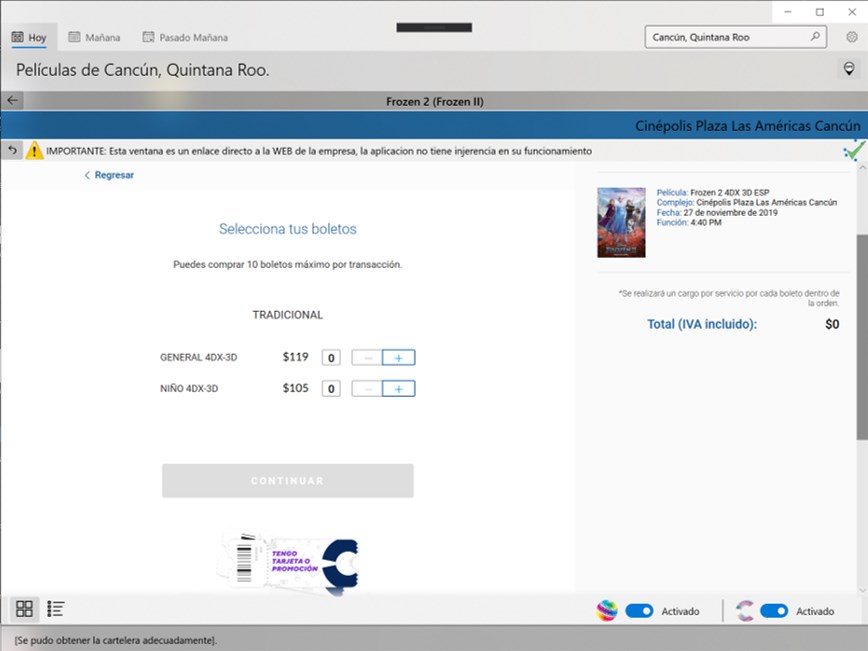Click the colorful Cinemex logo icon
Screen dimensions: 868x651
pyautogui.click(x=607, y=611)
